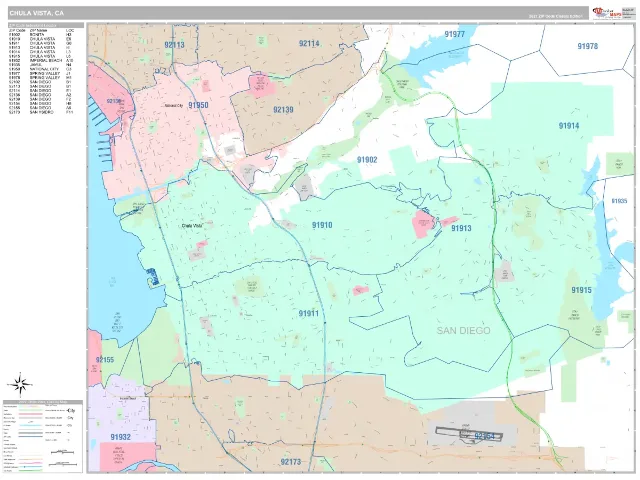
Task: Click the upper distance scale bar in legend
Action: click(x=62, y=452)
